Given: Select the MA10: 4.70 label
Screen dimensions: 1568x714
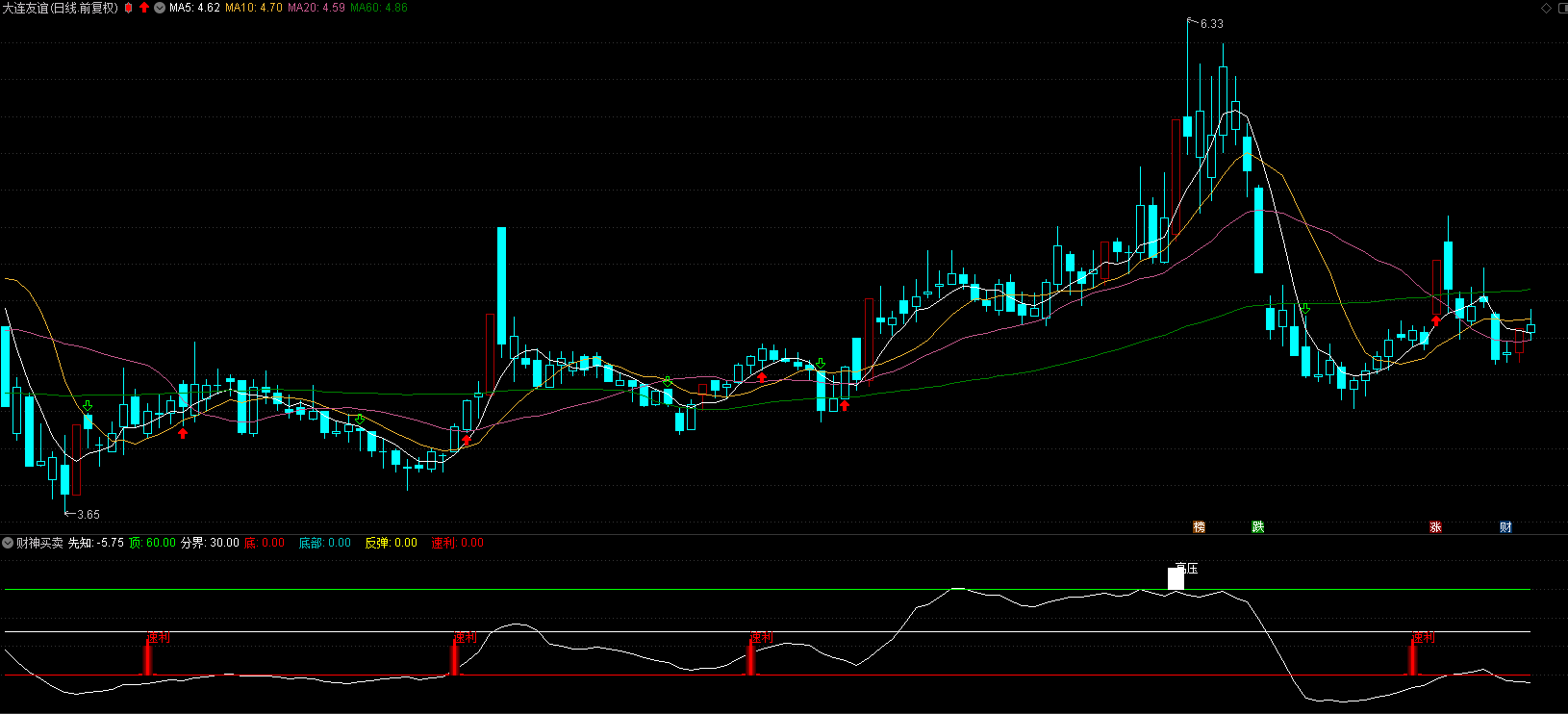Looking at the screenshot, I should [254, 8].
